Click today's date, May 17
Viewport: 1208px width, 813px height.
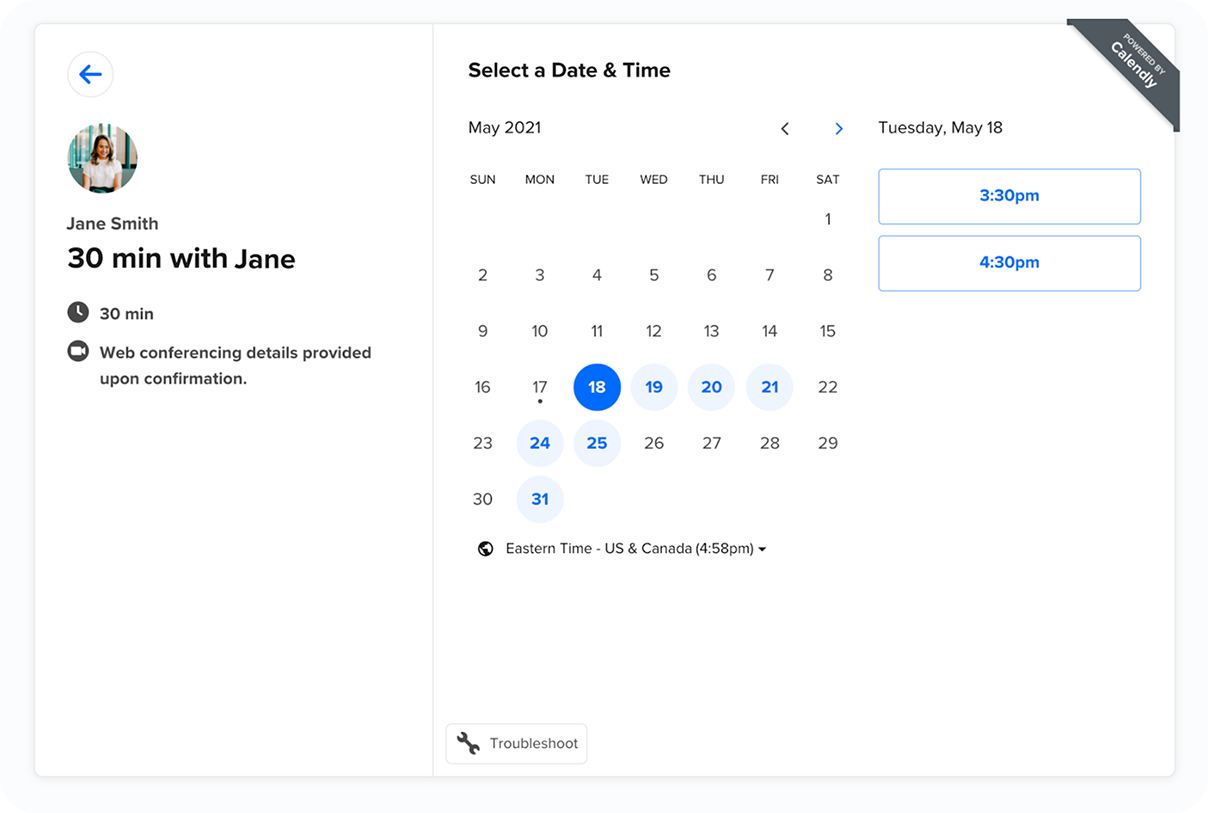click(x=540, y=387)
